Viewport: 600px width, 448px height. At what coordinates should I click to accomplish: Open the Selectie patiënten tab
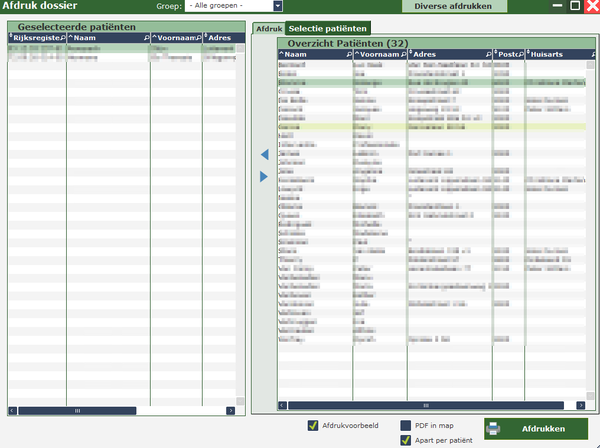(x=327, y=28)
